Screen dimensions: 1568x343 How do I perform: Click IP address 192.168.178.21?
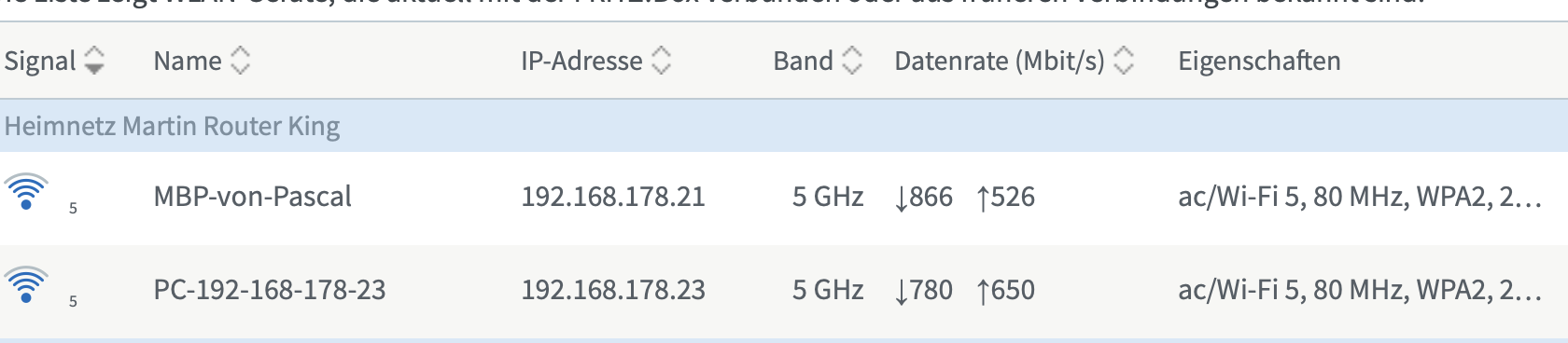tap(613, 197)
